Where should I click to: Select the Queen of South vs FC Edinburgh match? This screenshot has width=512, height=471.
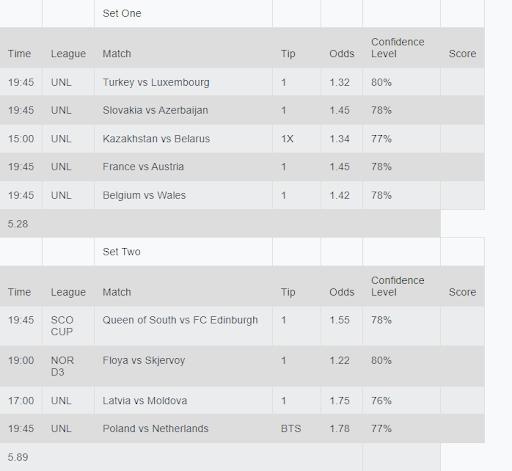tap(180, 320)
